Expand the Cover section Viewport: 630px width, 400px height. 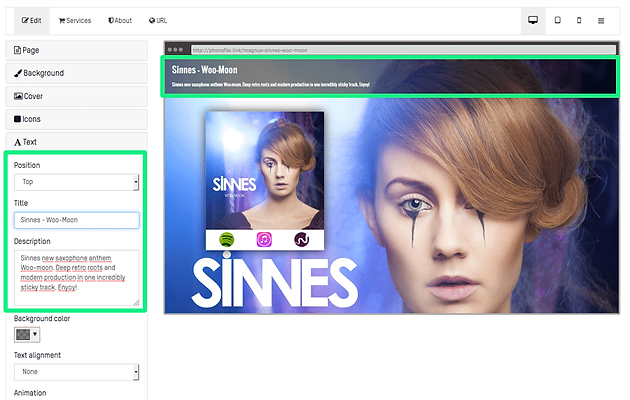tap(76, 96)
